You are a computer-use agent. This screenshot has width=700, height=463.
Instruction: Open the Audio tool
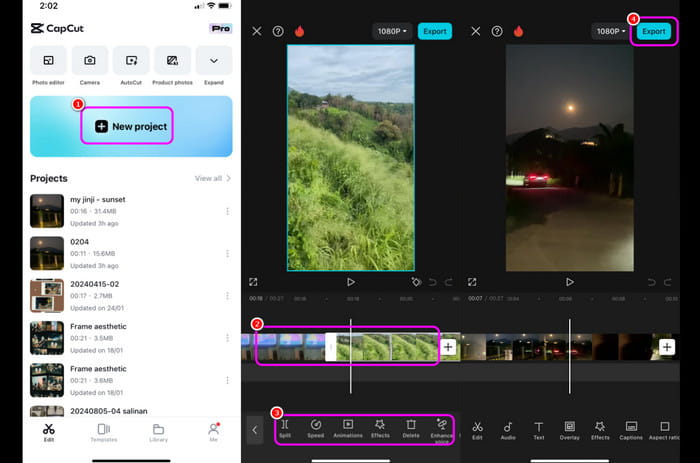(508, 430)
